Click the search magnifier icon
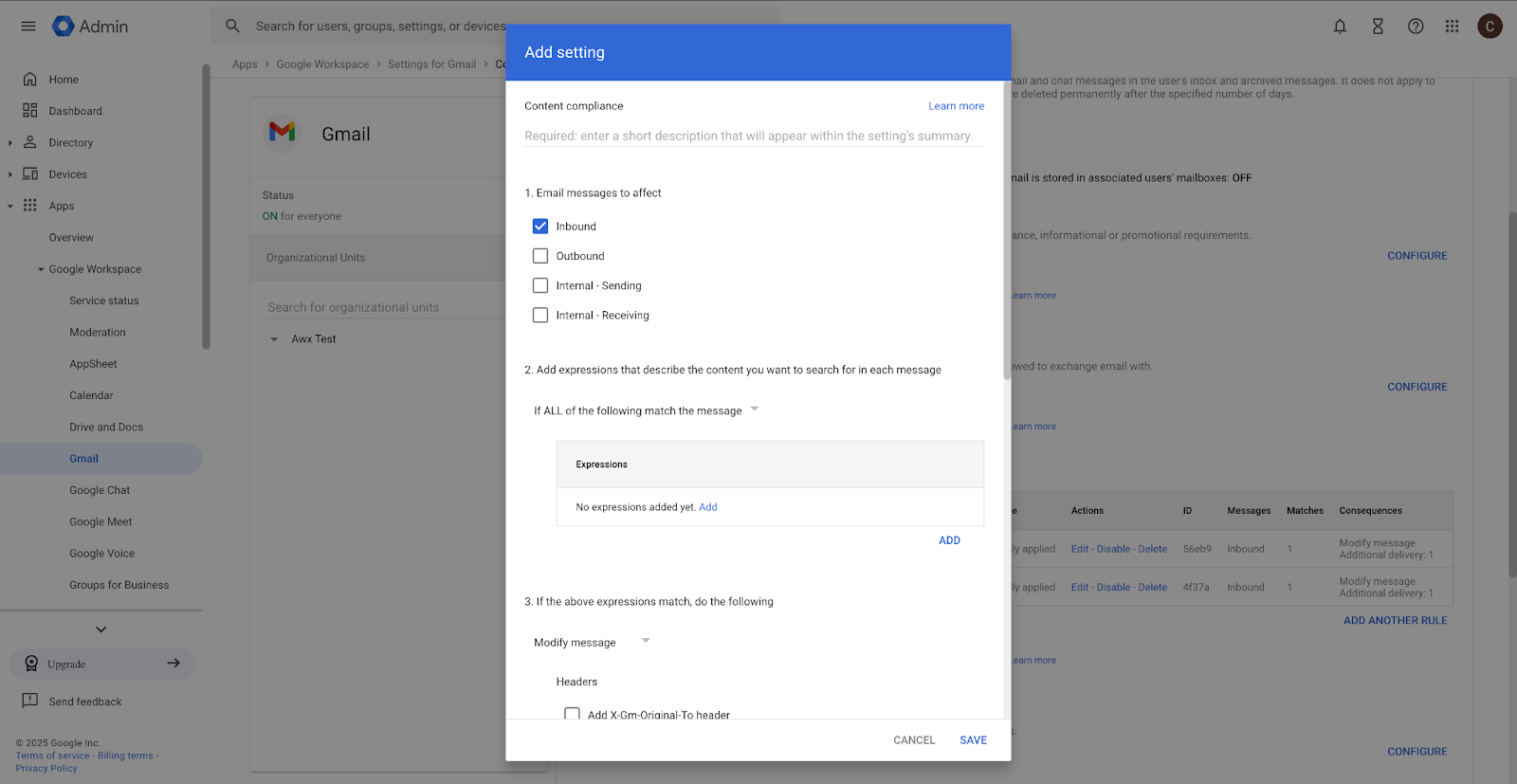The image size is (1517, 784). tap(232, 27)
